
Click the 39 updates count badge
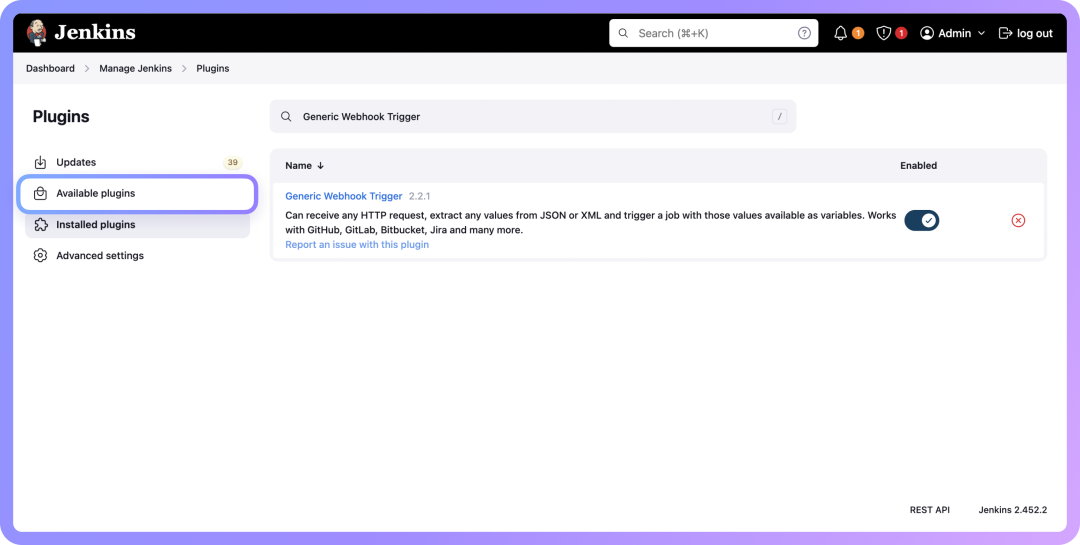coord(233,163)
